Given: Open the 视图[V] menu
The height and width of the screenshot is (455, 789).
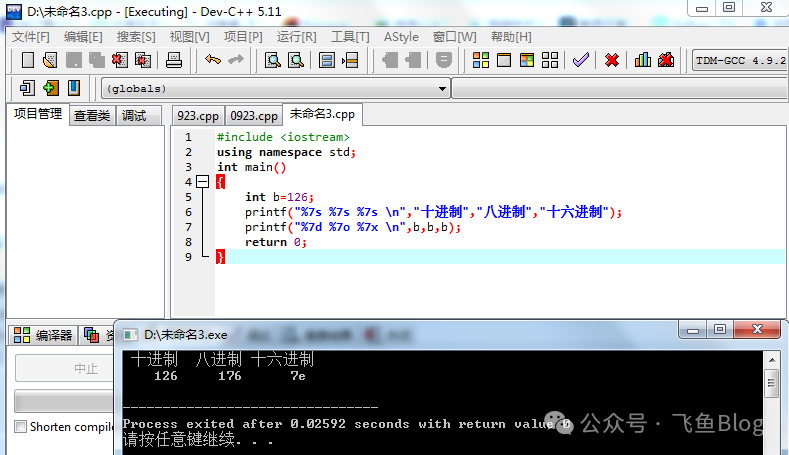Looking at the screenshot, I should pos(189,37).
